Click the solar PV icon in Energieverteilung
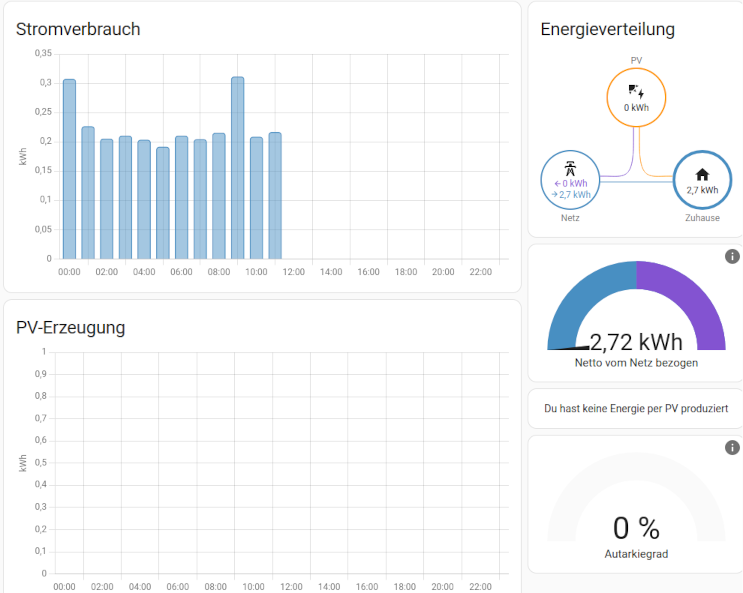Screen dimensions: 743x593 pyautogui.click(x=636, y=92)
